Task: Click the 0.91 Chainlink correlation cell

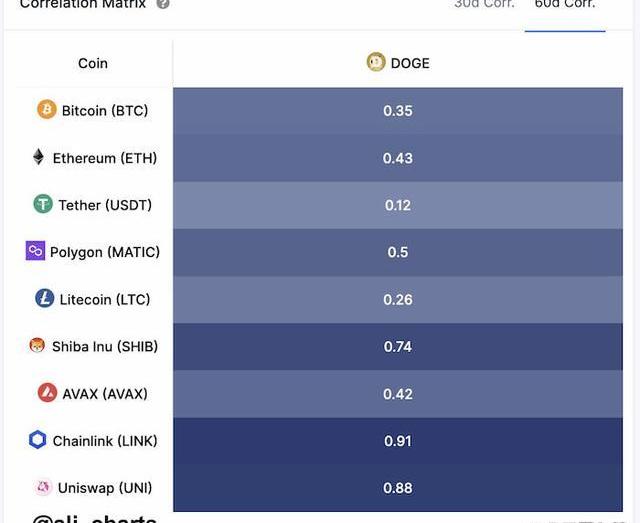Action: pos(398,441)
